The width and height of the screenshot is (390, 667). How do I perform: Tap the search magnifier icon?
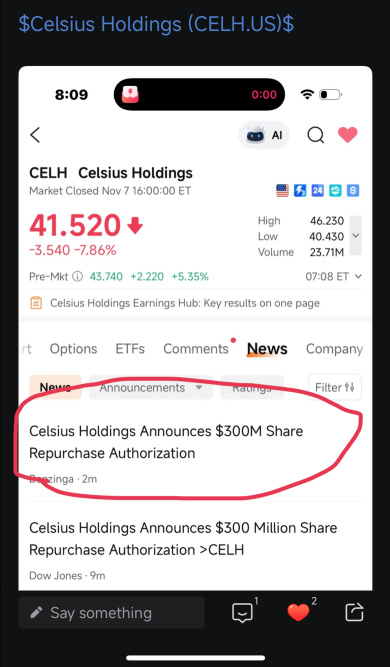(316, 135)
